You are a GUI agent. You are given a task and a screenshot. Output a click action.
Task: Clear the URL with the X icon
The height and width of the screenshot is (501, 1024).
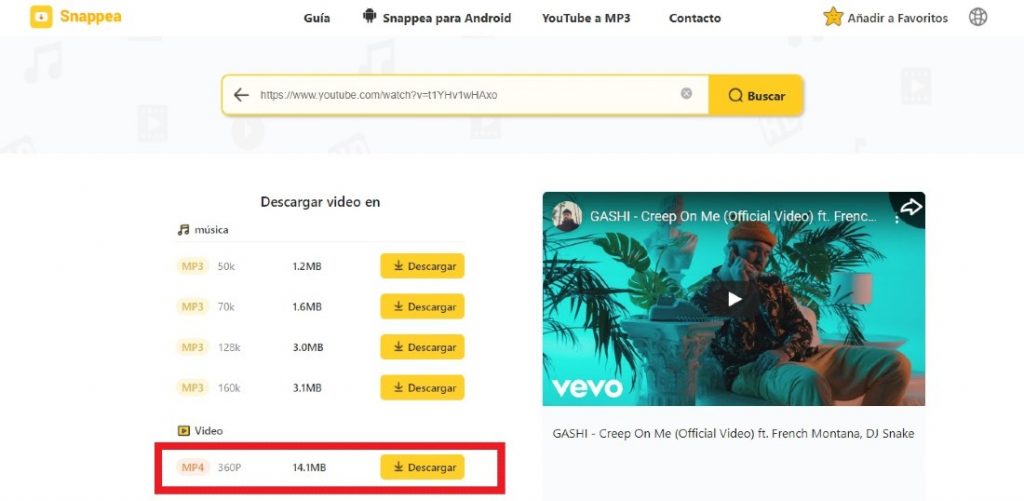tap(686, 93)
